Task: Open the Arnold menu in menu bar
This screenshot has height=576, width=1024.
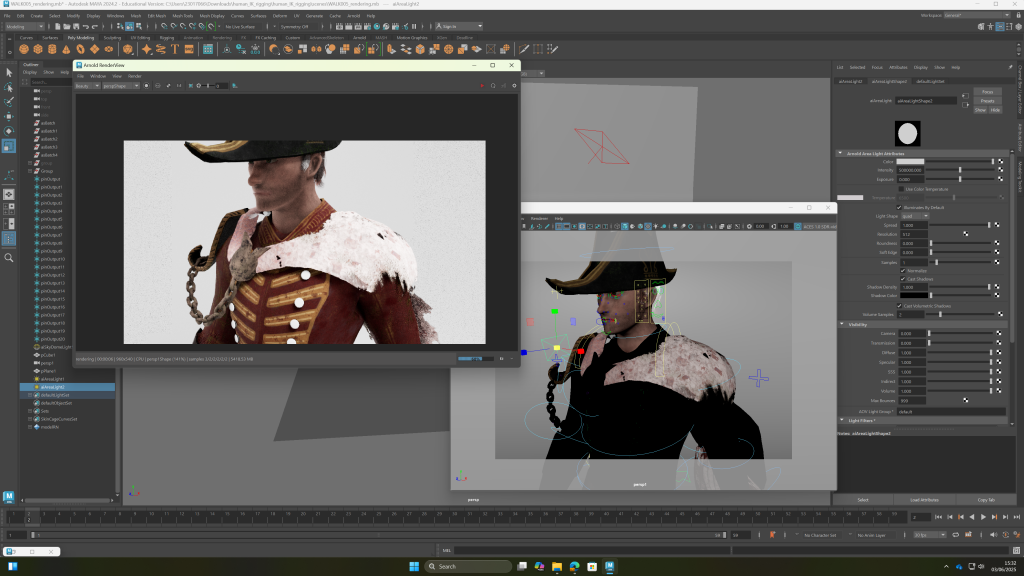Action: click(353, 17)
